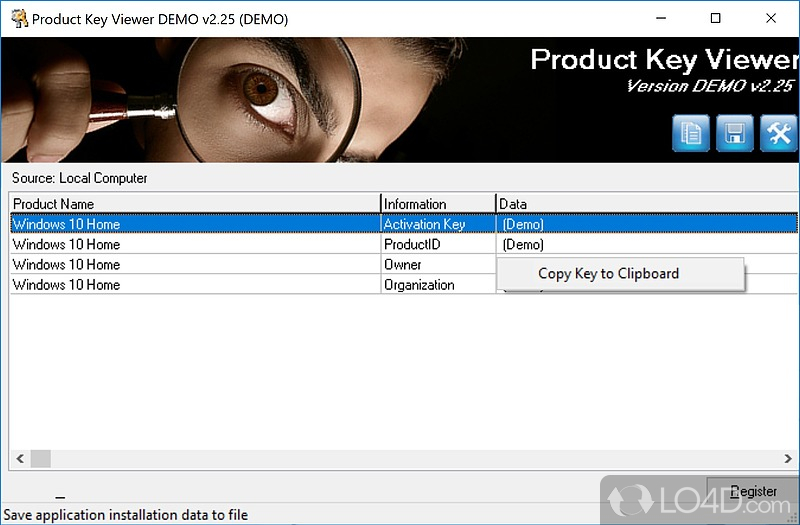The image size is (800, 525).
Task: Click the horizontal scrollbar right arrow
Action: point(788,458)
